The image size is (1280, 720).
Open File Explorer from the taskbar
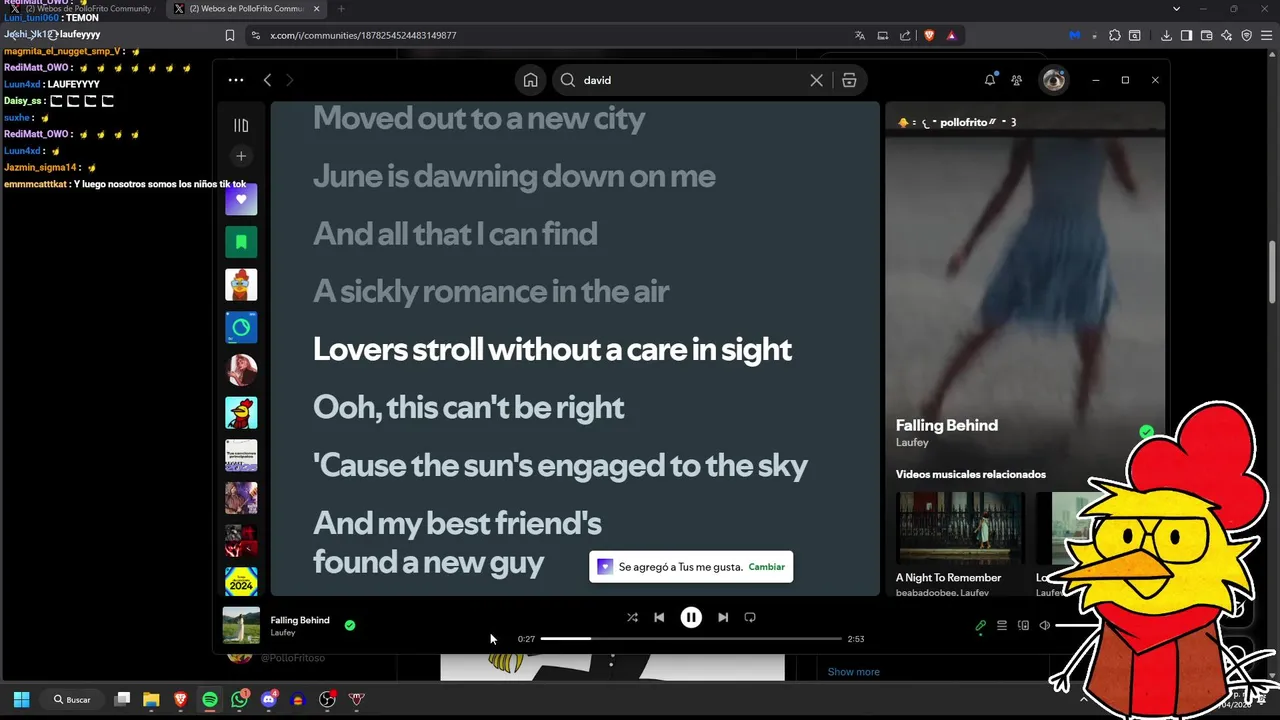151,700
